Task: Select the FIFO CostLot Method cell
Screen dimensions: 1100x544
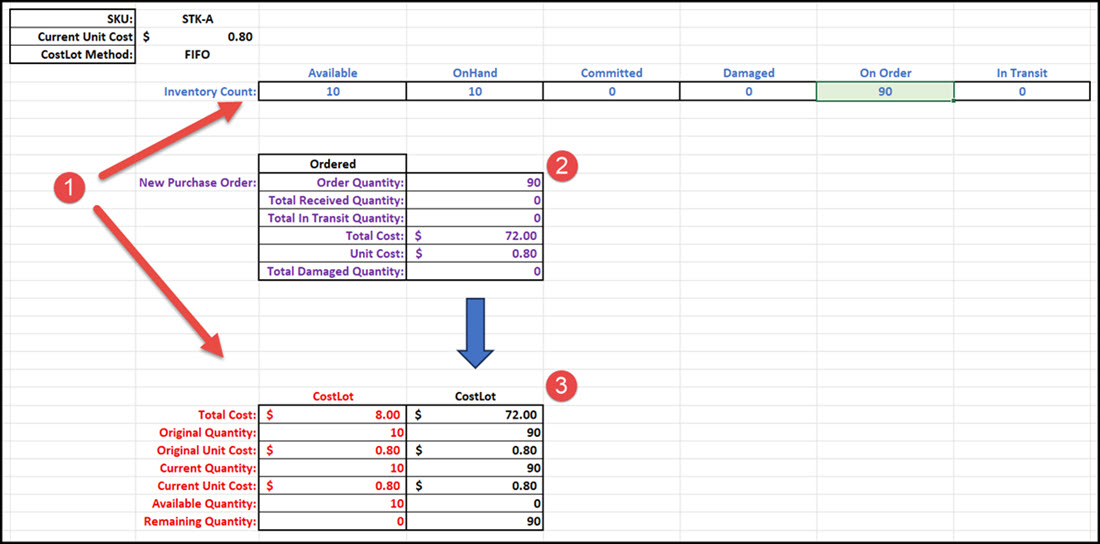Action: click(197, 54)
